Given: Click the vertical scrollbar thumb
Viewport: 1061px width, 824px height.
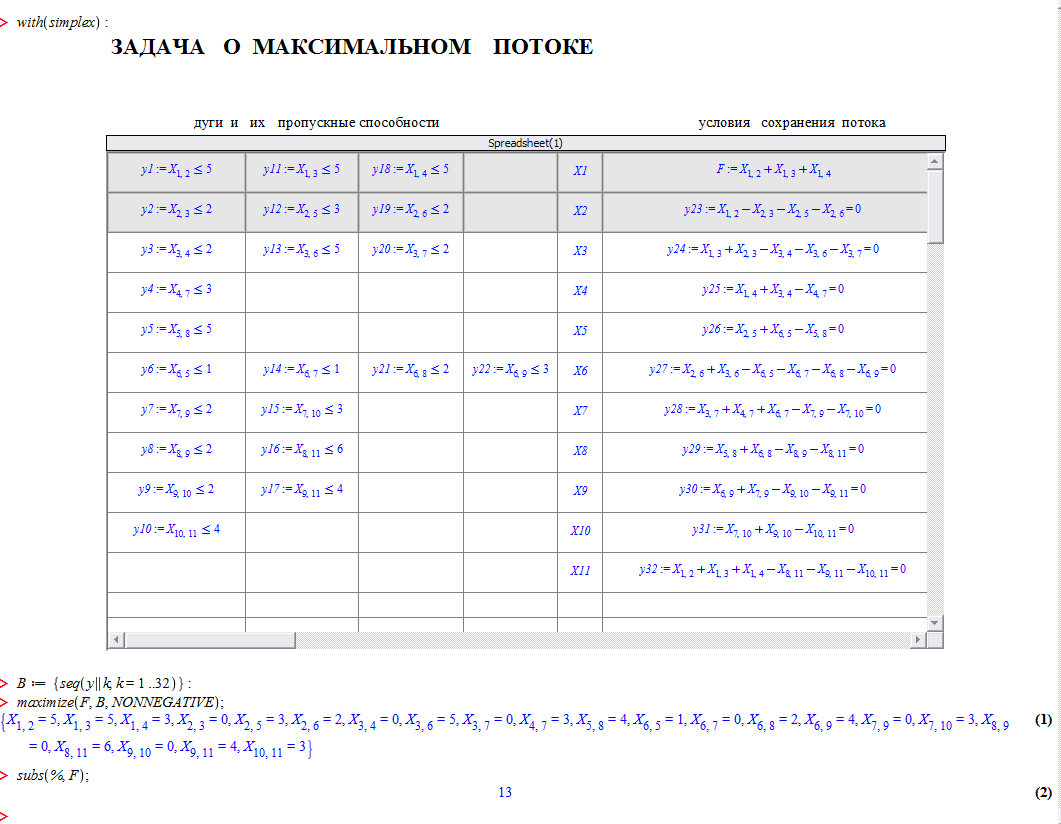Looking at the screenshot, I should (x=934, y=206).
